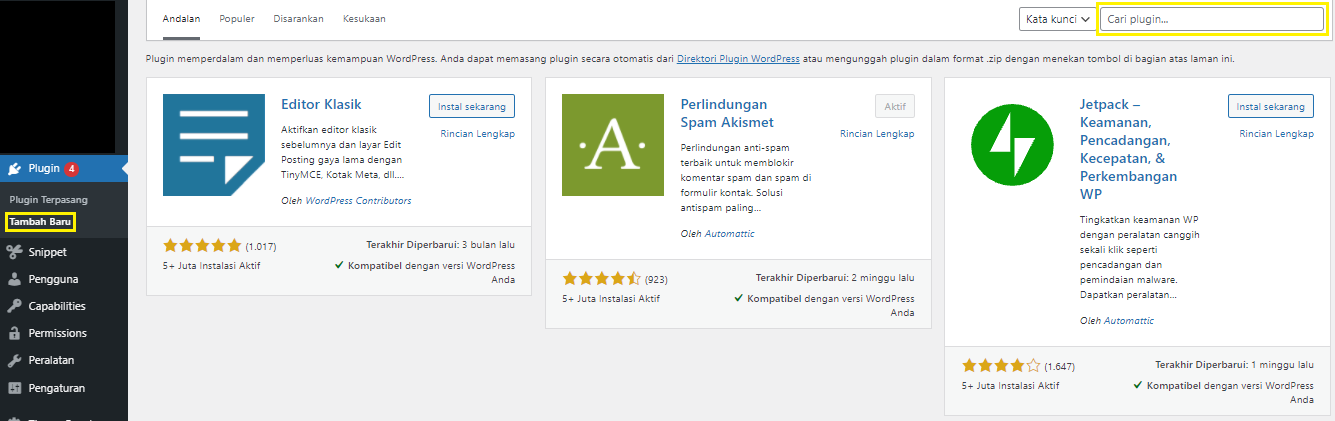
Task: Open the Jetpack plugin title link
Action: (x=1130, y=149)
